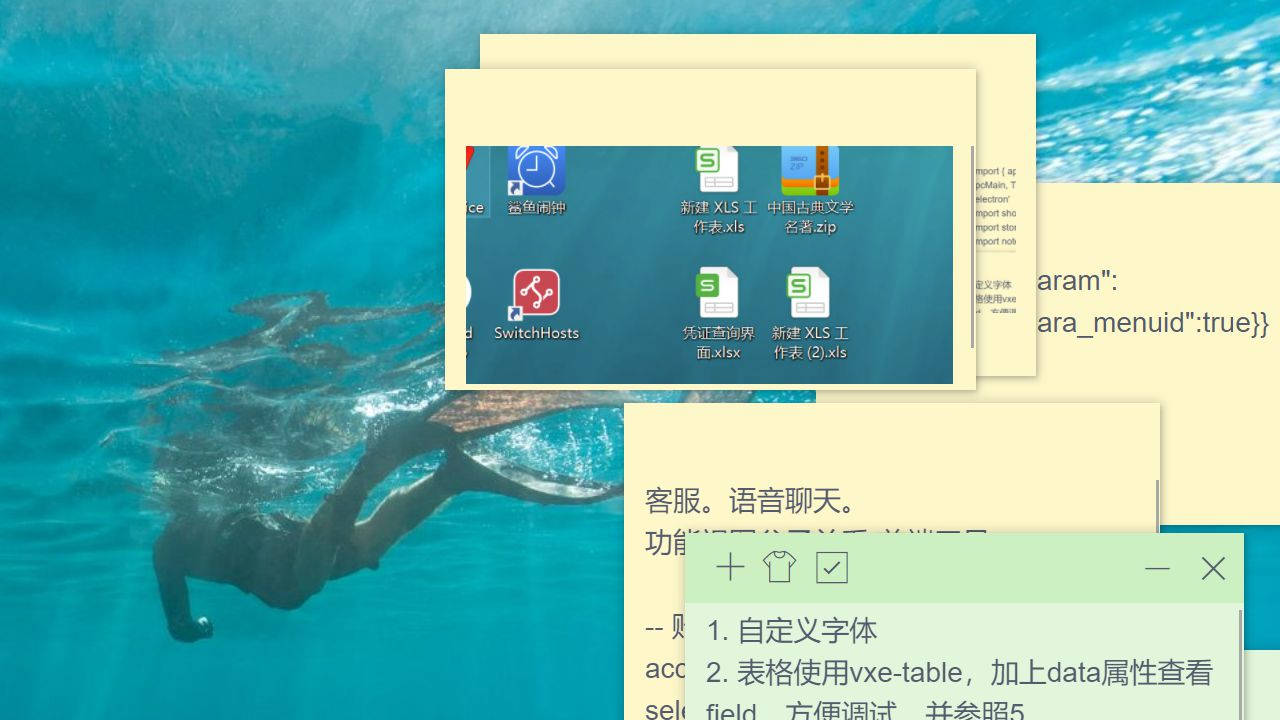
Task: Add a new note with plus icon
Action: coord(730,568)
